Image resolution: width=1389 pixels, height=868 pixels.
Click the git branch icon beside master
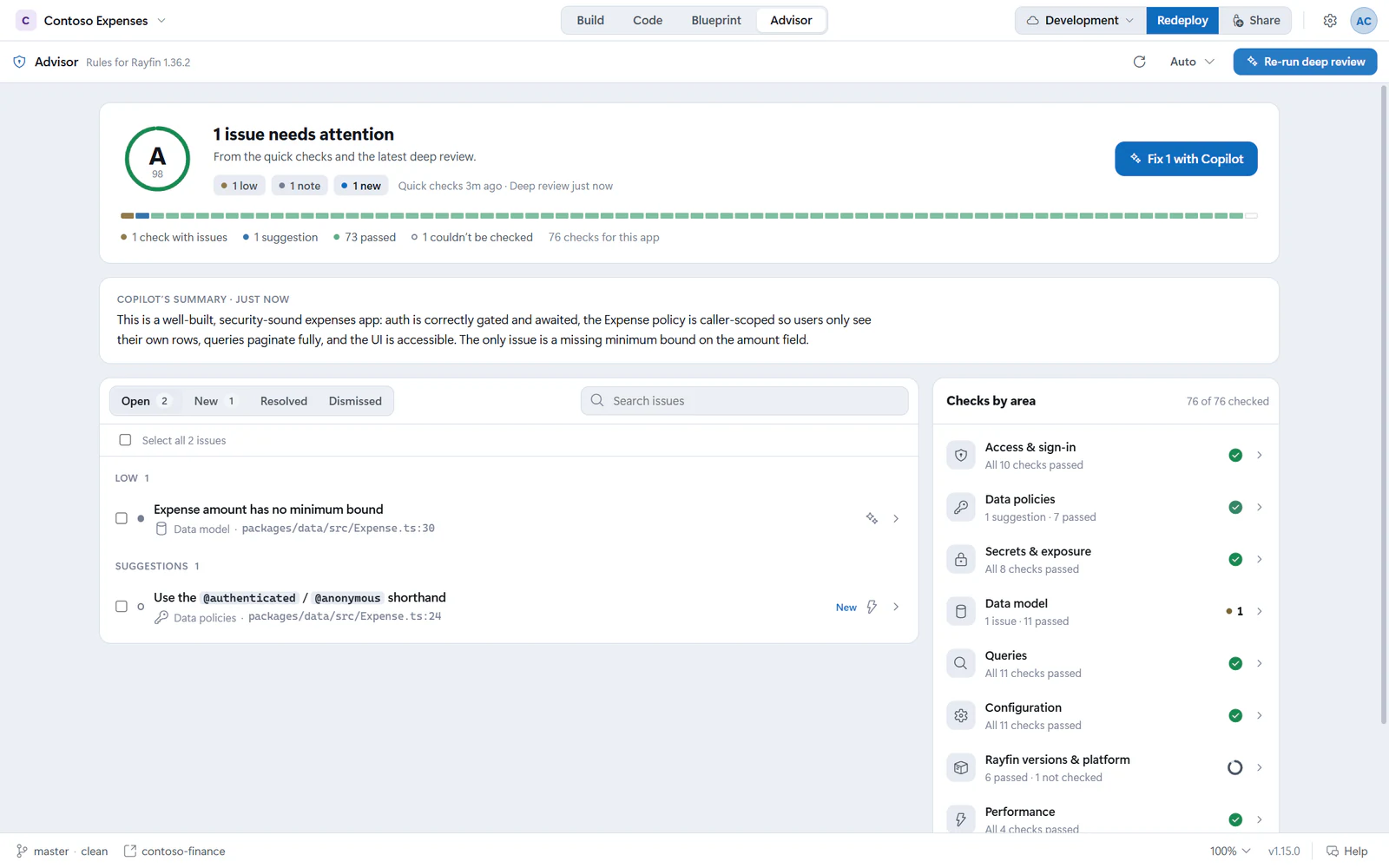point(22,852)
